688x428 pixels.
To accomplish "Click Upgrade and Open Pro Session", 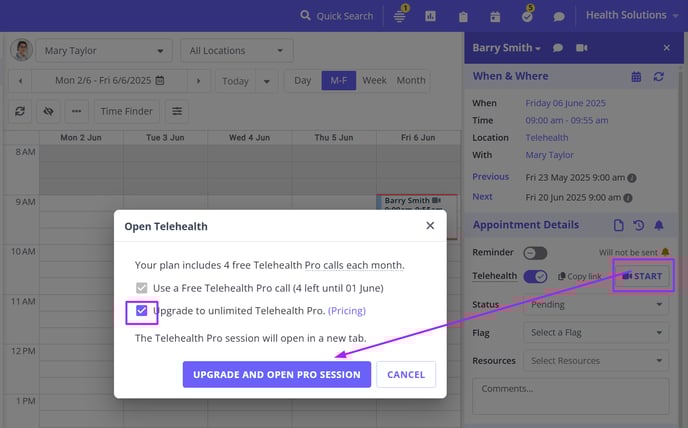I will tap(277, 374).
